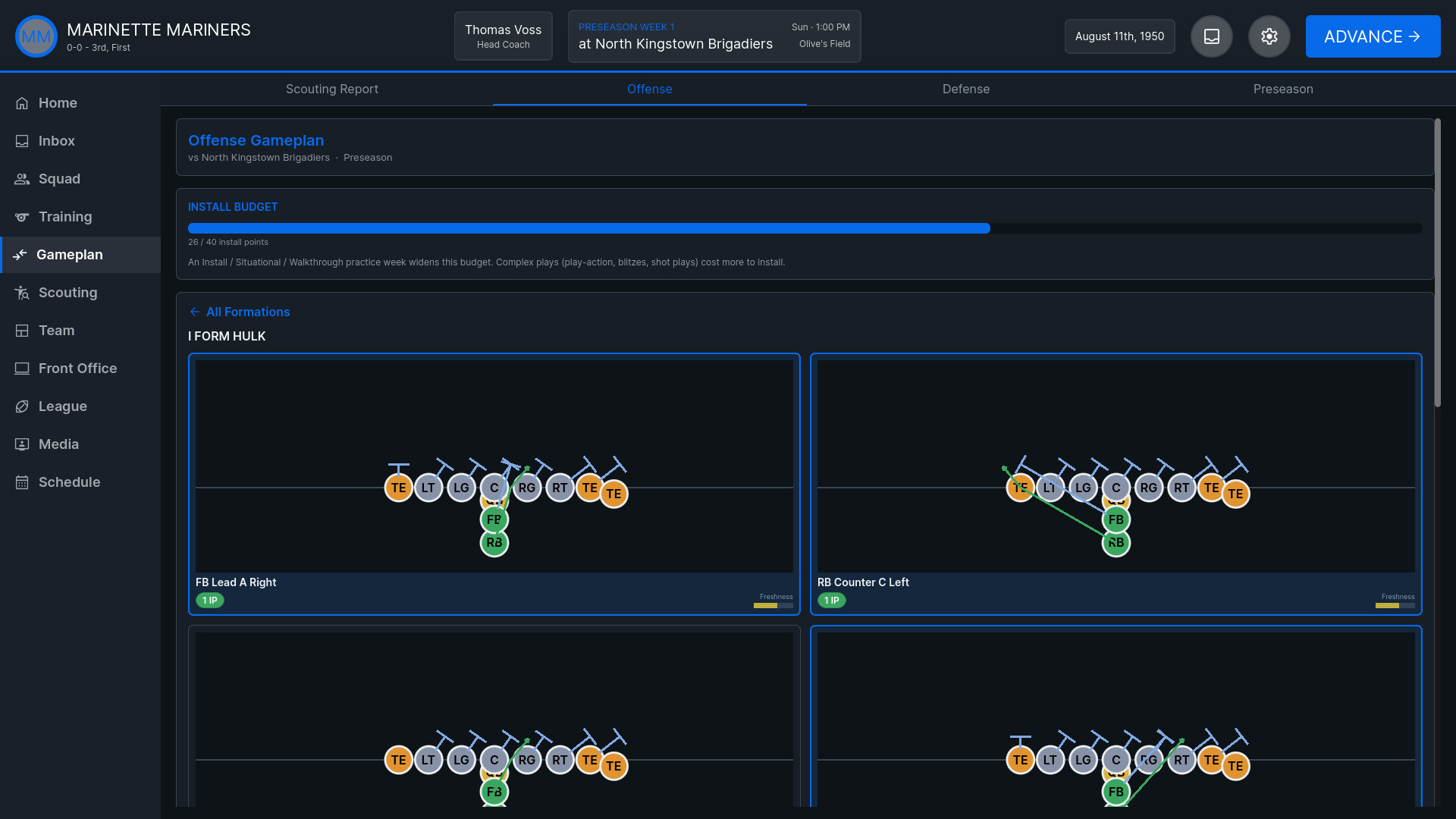Click the RB Counter C Left play name

863,582
